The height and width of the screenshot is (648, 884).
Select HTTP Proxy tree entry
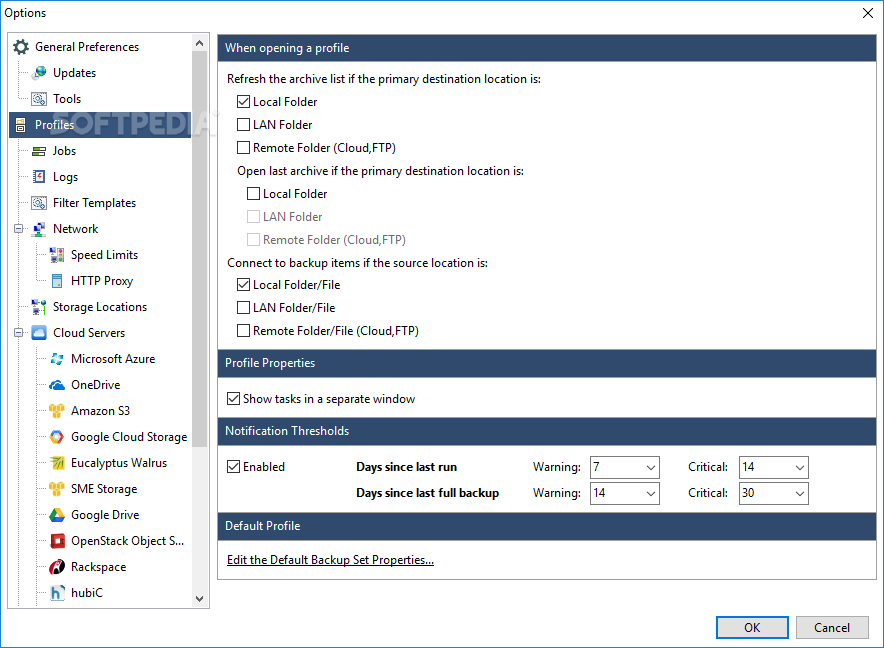[x=102, y=281]
